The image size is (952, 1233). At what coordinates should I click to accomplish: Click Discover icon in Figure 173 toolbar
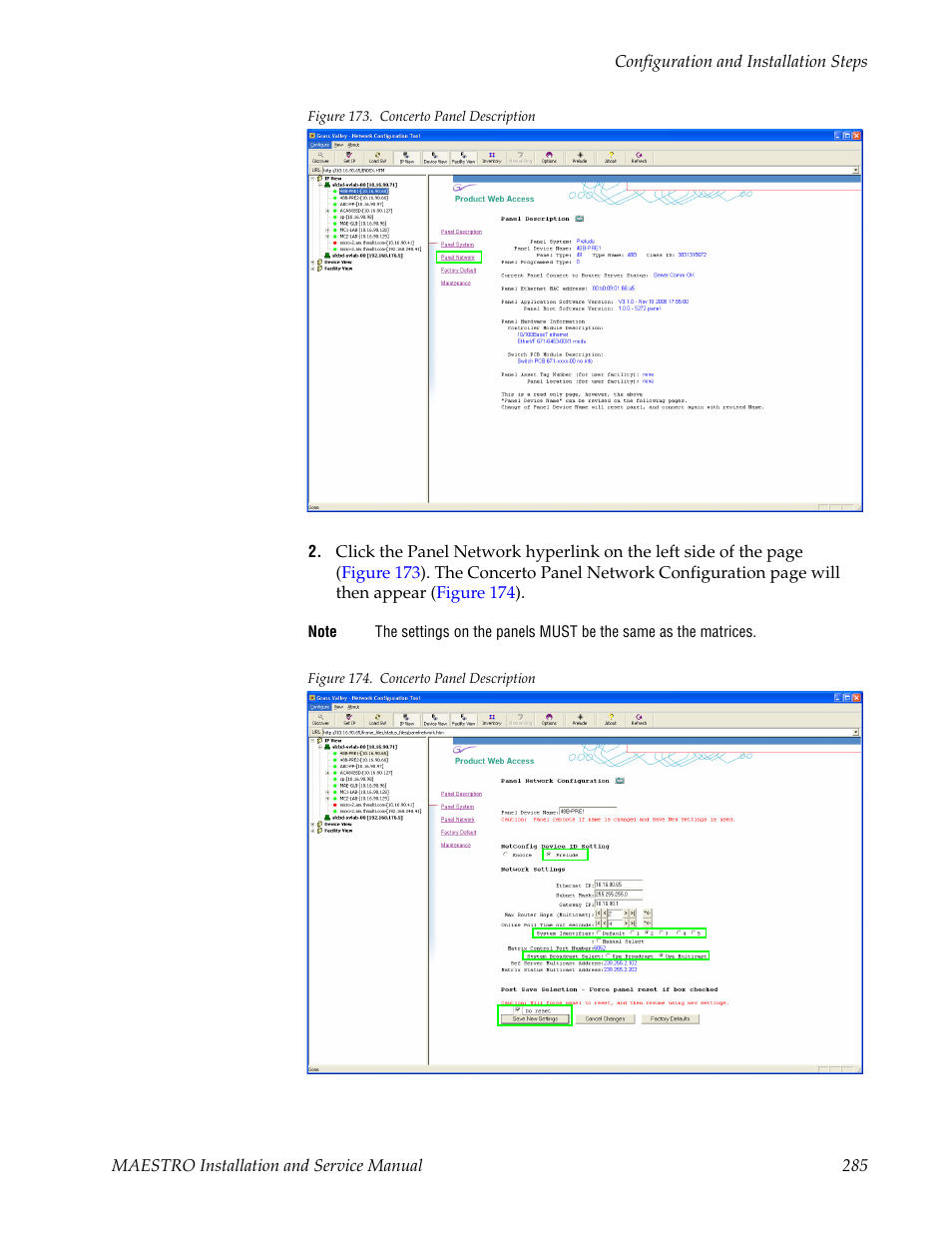point(320,157)
